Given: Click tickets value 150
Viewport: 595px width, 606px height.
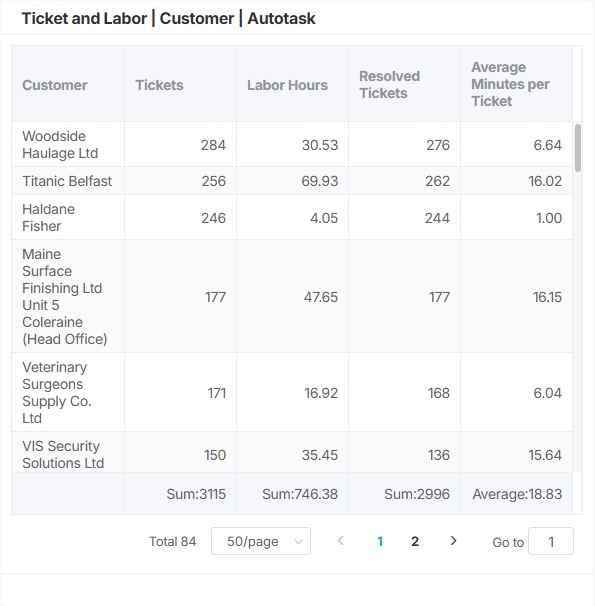Looking at the screenshot, I should pyautogui.click(x=215, y=455).
